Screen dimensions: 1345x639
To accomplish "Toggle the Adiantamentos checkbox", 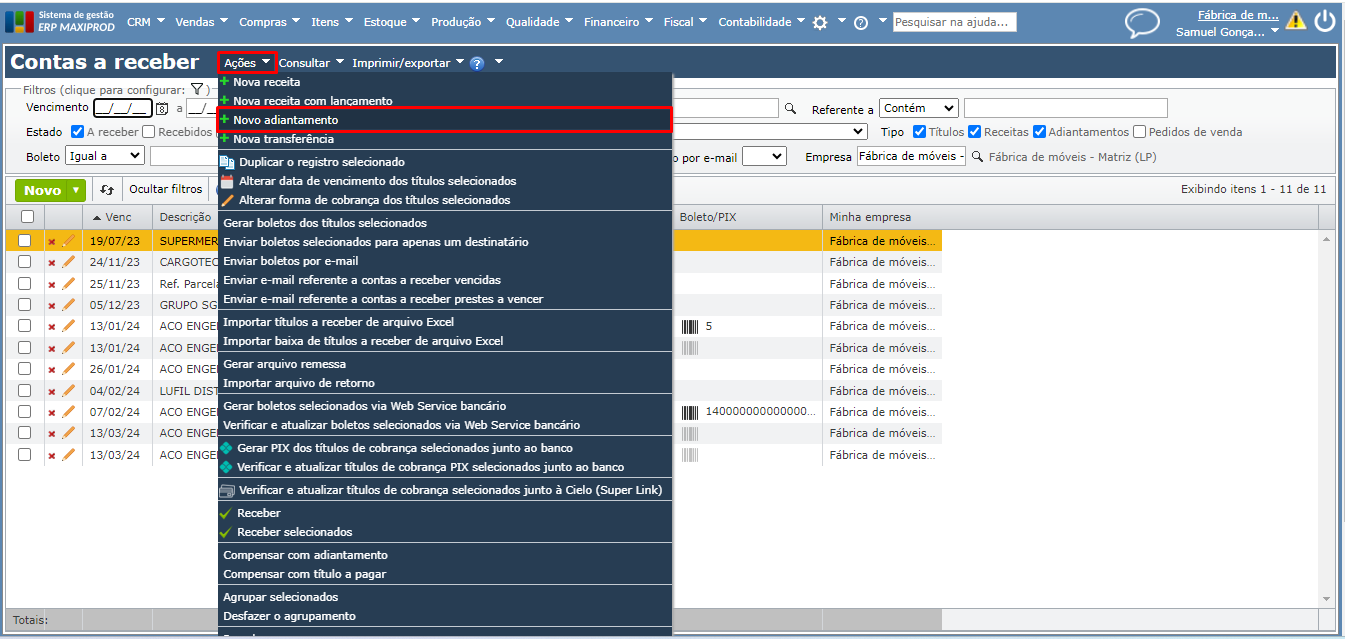I will pyautogui.click(x=1040, y=132).
